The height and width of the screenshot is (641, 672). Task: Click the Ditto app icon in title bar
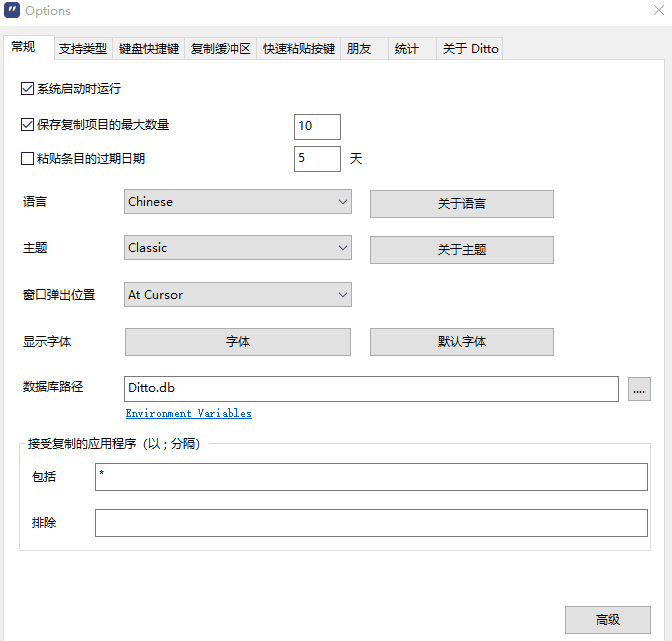tap(12, 10)
